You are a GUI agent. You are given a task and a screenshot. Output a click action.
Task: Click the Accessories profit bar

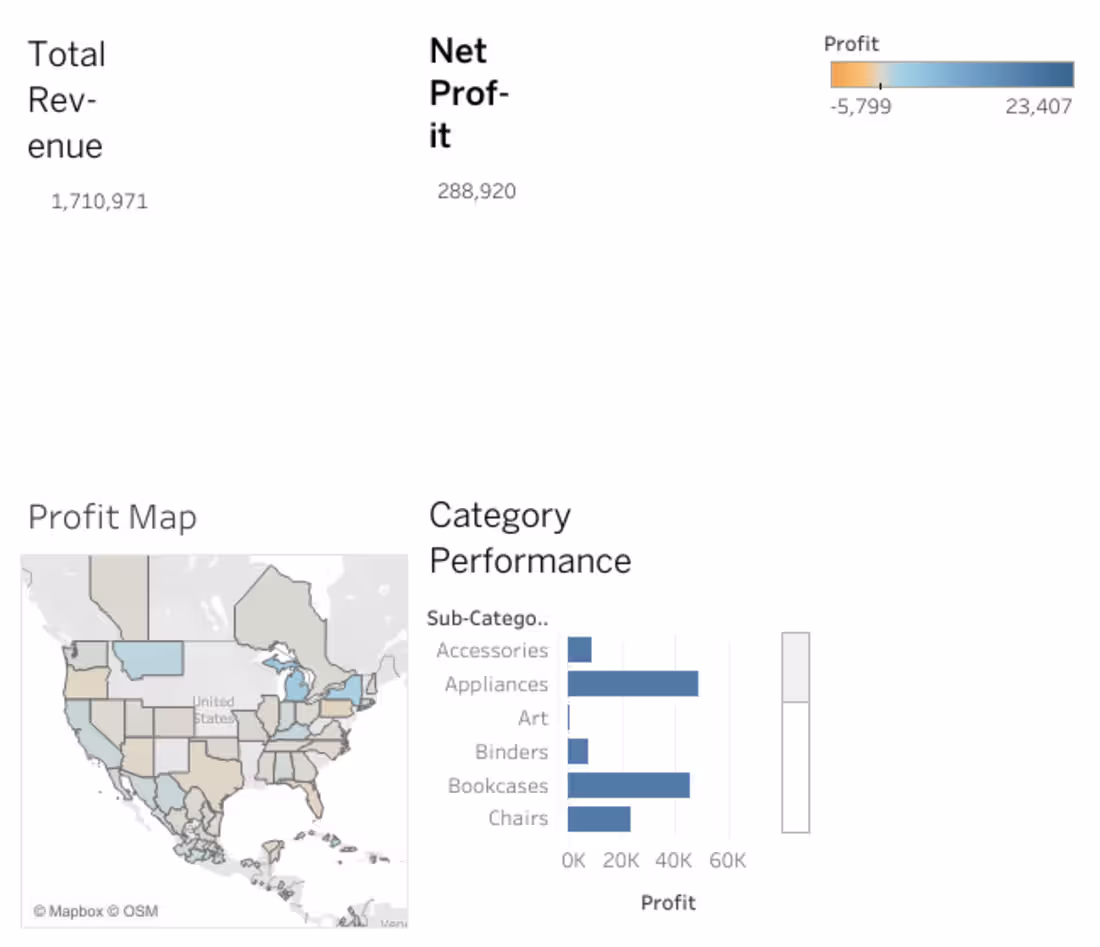(x=579, y=650)
